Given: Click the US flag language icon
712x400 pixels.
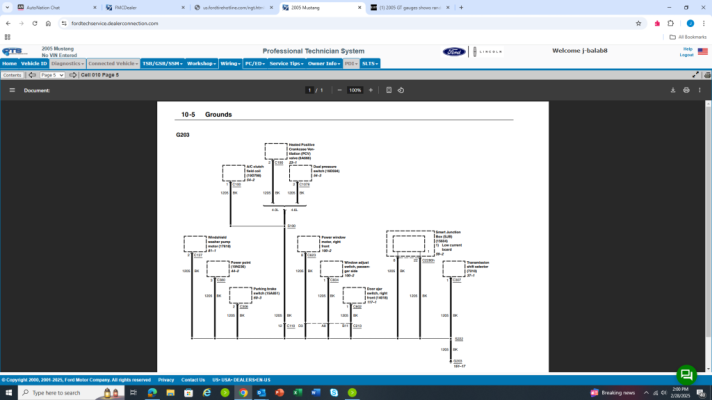Looking at the screenshot, I should point(702,51).
